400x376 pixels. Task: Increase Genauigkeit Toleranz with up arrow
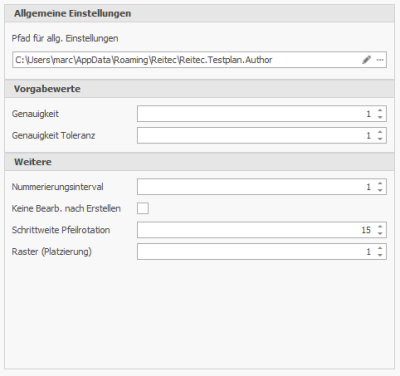[x=380, y=132]
